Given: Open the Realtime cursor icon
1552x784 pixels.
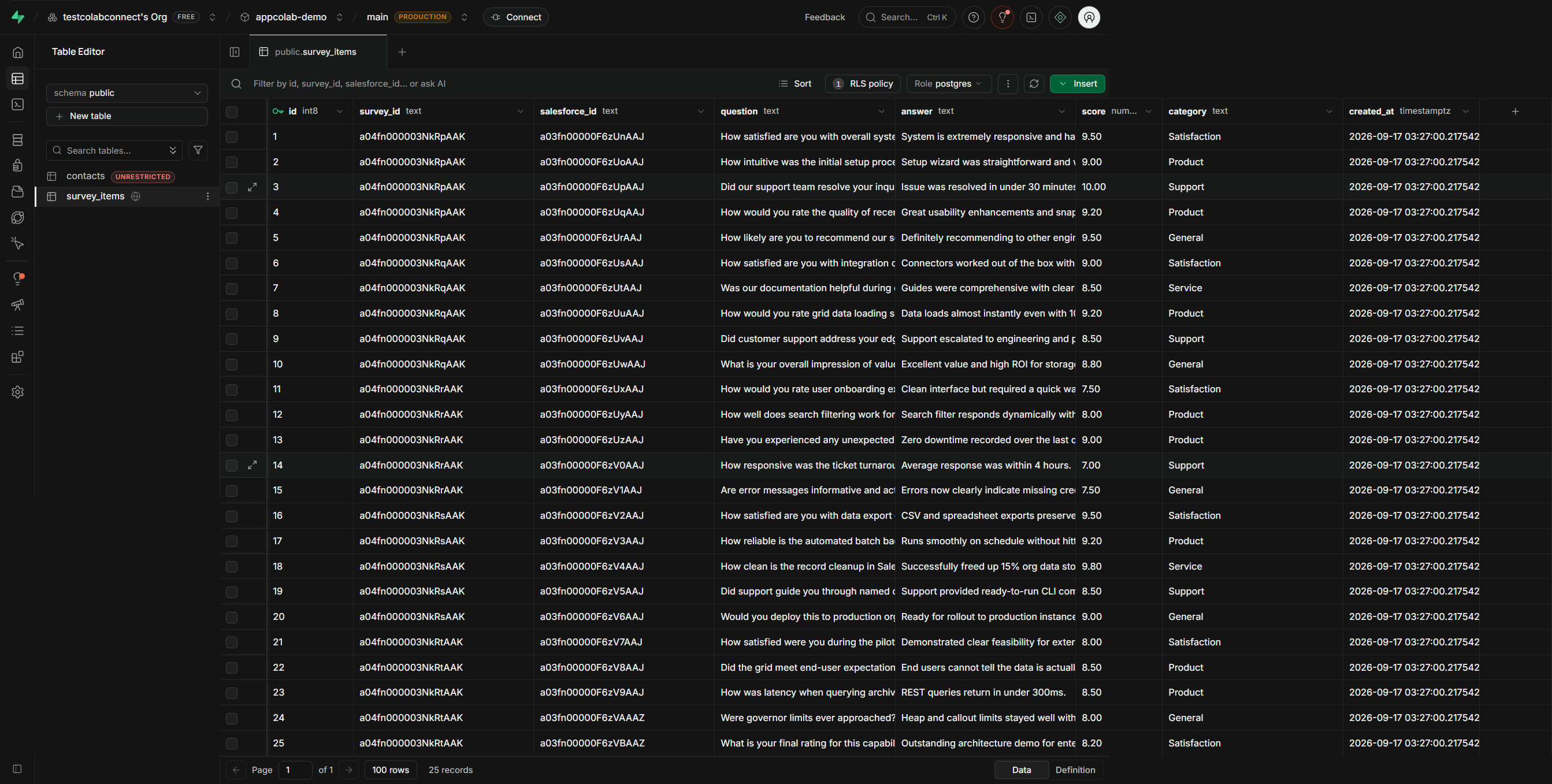Looking at the screenshot, I should [17, 243].
